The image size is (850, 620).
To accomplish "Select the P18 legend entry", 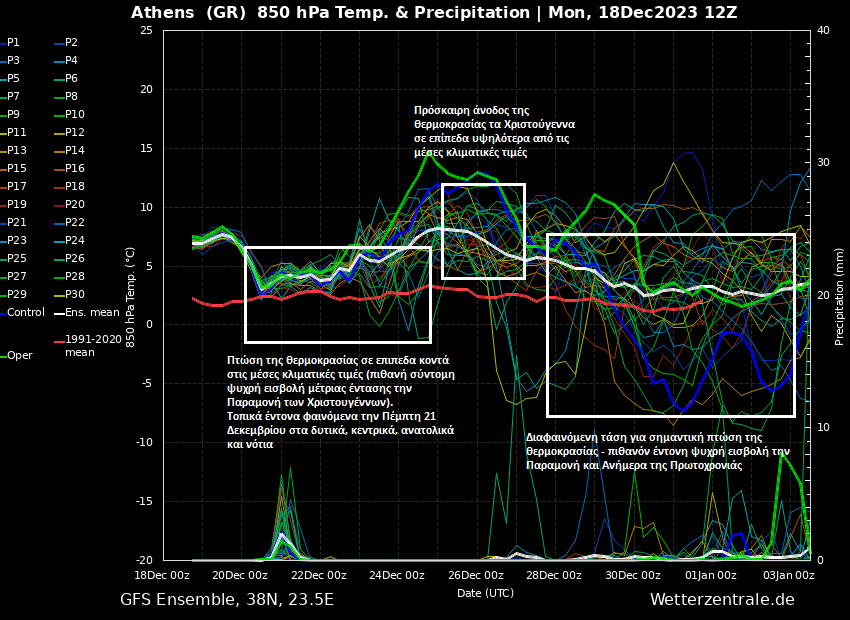I will point(75,186).
